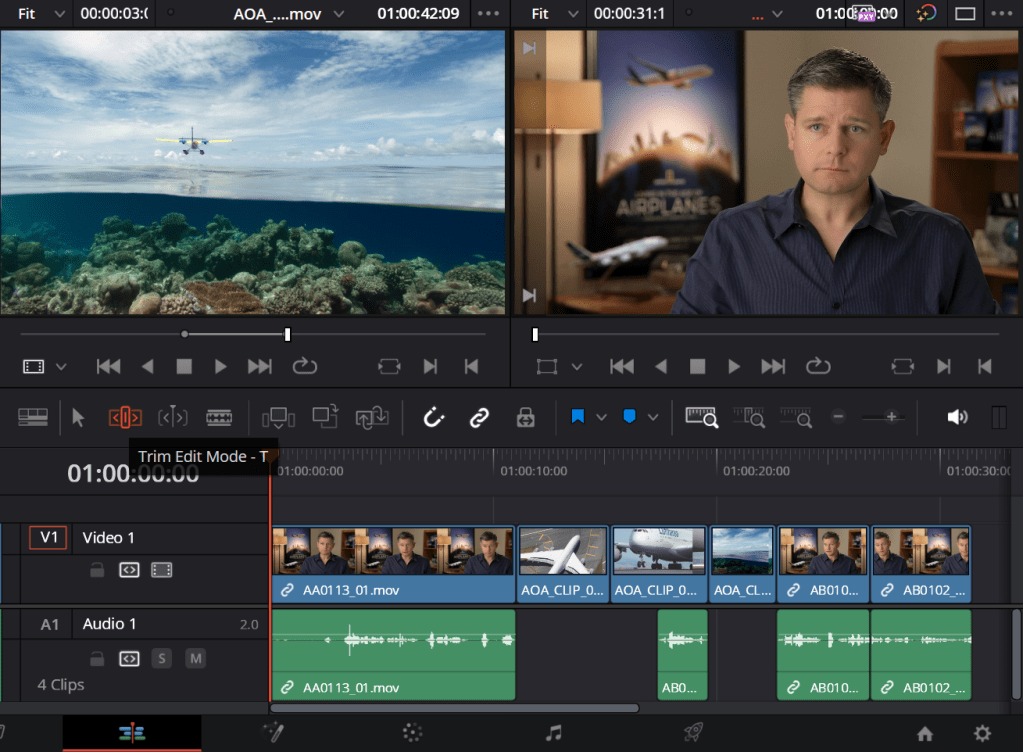
Task: Select the Blade Edit Mode tool
Action: pos(219,418)
